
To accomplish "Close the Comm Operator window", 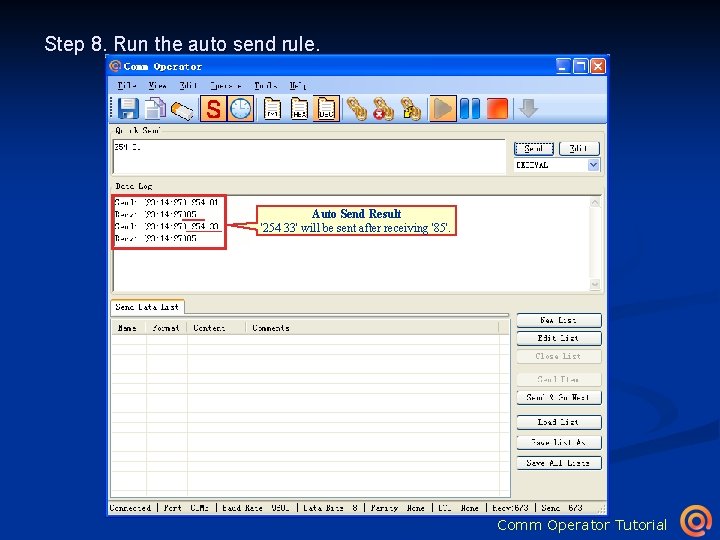I will coord(598,67).
